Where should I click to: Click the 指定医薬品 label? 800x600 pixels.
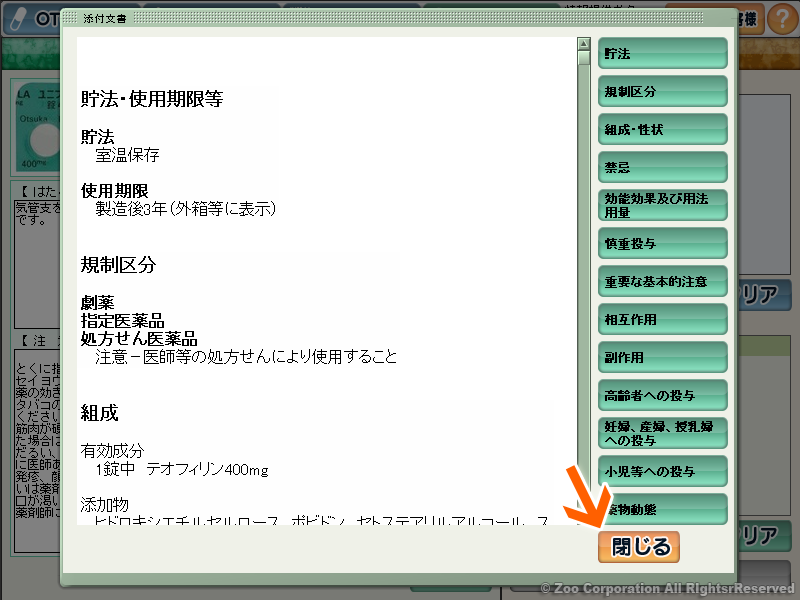point(122,320)
